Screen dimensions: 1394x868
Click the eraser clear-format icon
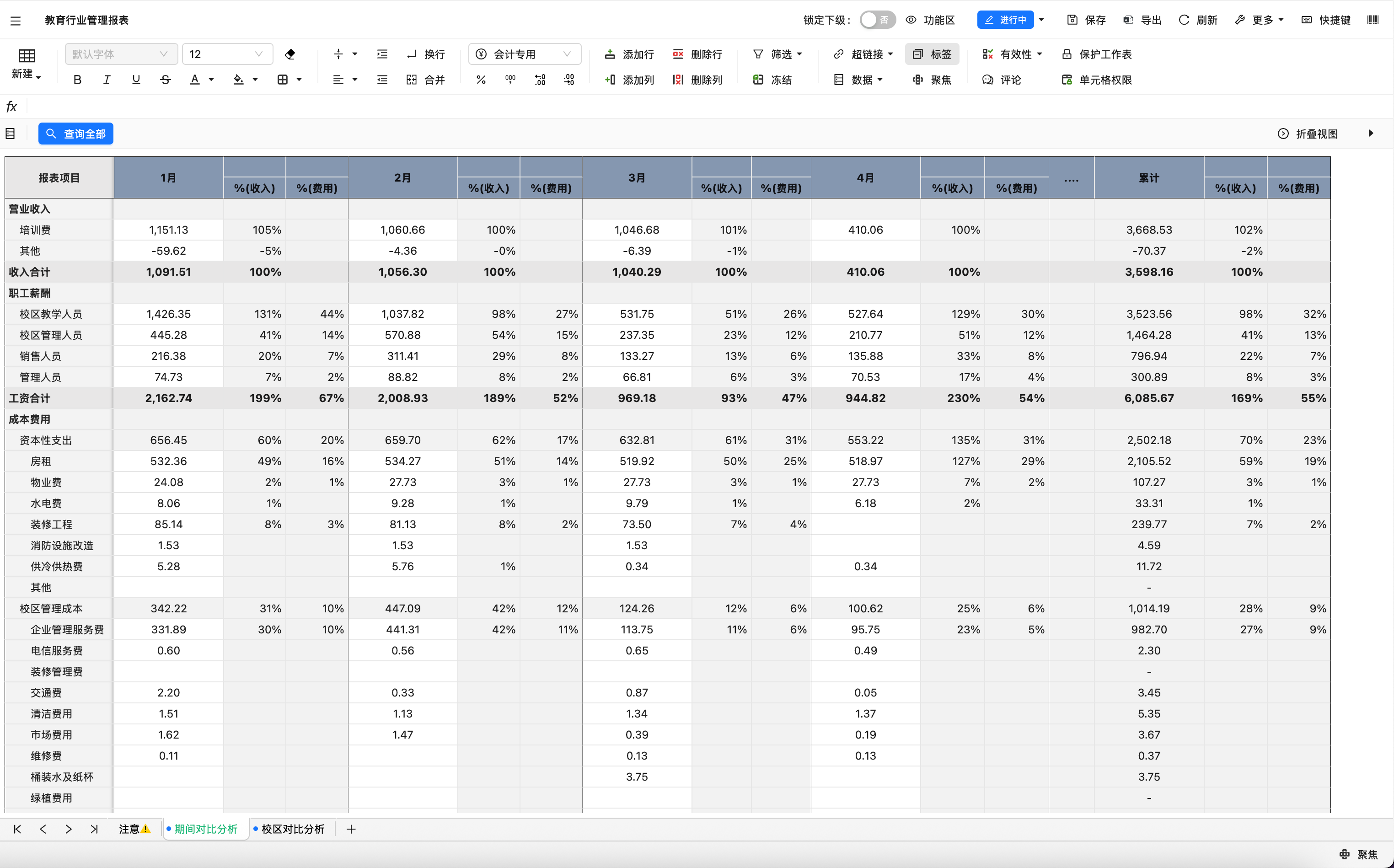[290, 54]
